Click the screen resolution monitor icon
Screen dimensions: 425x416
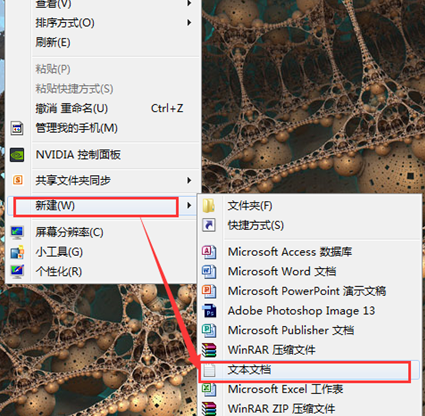tap(17, 233)
